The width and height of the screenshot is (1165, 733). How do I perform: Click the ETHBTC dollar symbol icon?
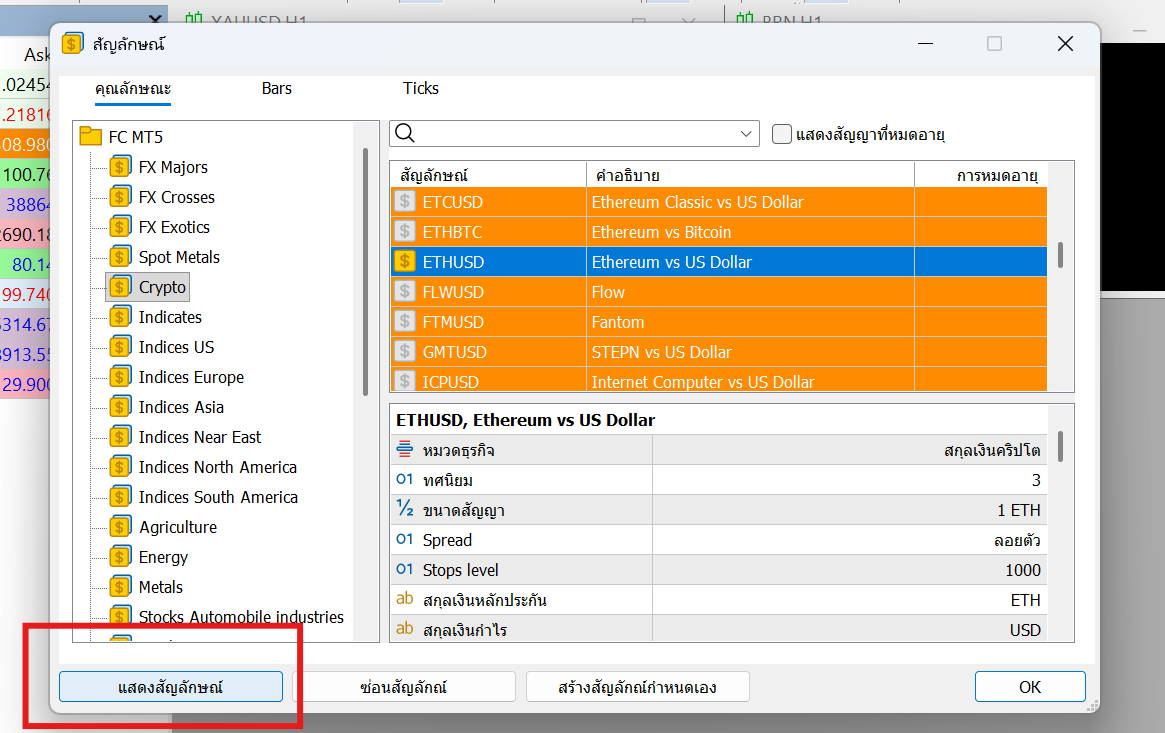point(405,232)
